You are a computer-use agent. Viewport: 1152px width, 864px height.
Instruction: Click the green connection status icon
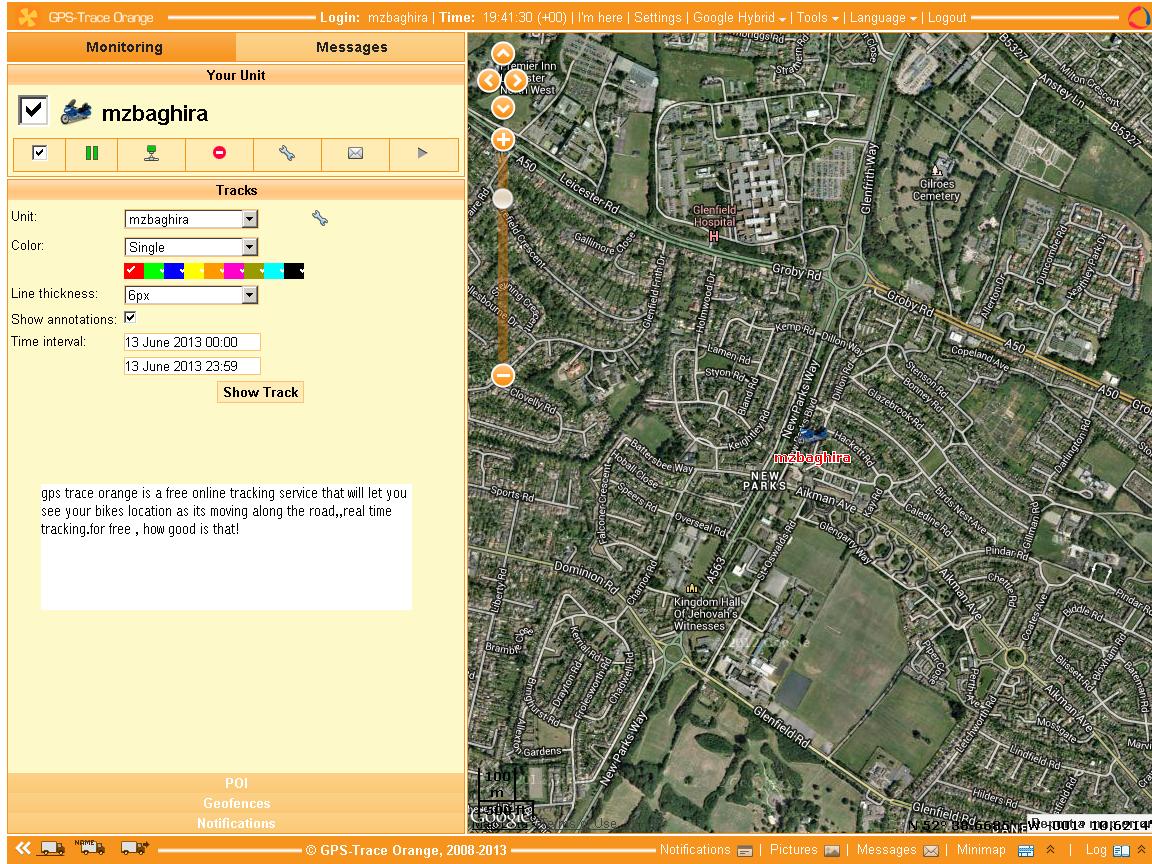(x=151, y=153)
